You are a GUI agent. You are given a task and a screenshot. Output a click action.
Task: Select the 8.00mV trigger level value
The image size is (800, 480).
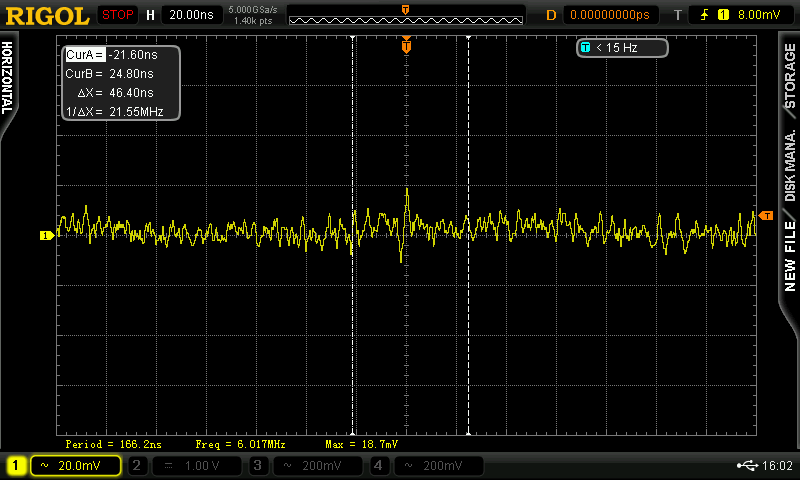point(759,15)
